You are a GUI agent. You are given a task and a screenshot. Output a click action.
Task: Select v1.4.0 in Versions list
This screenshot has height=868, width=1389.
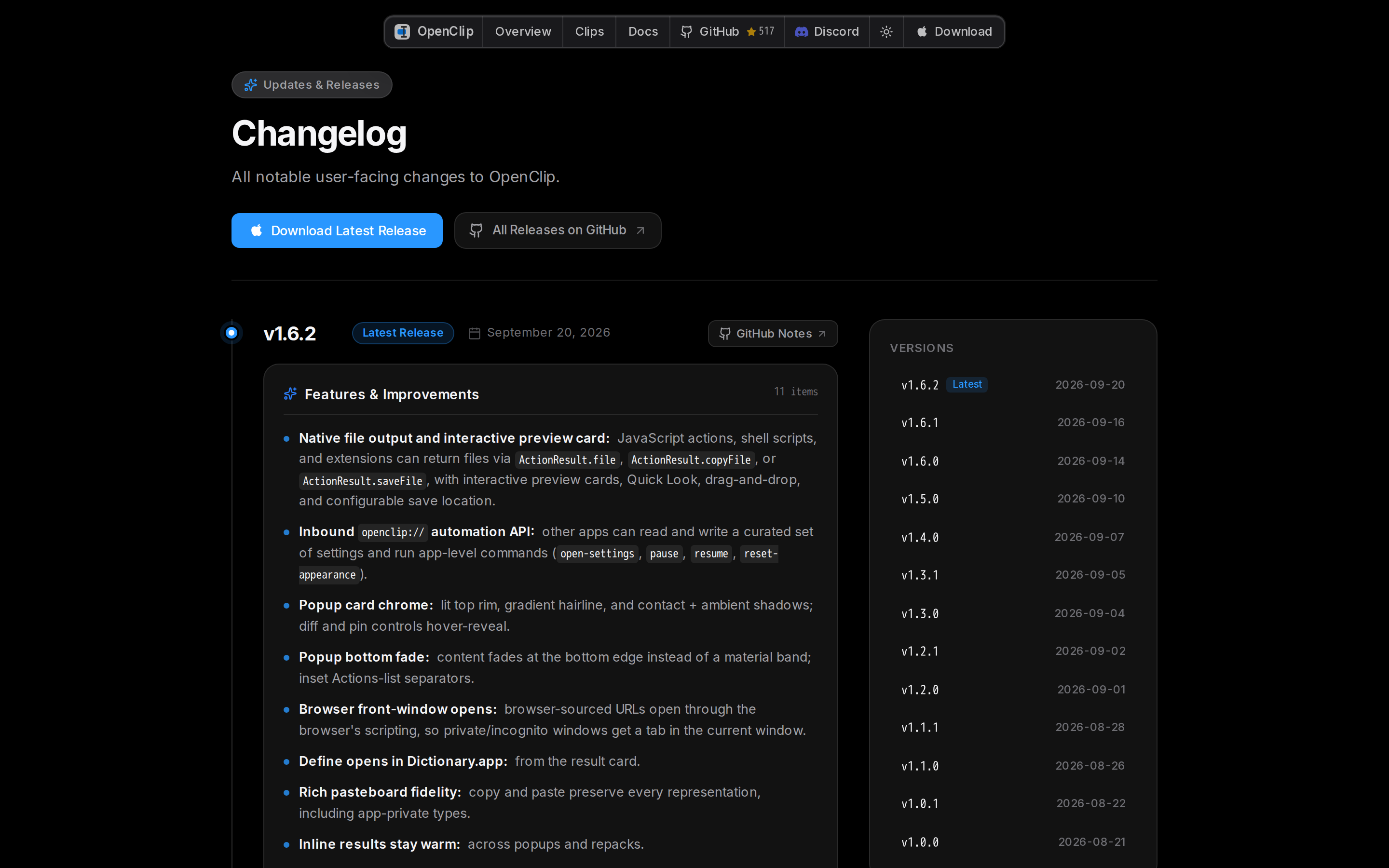point(1013,537)
